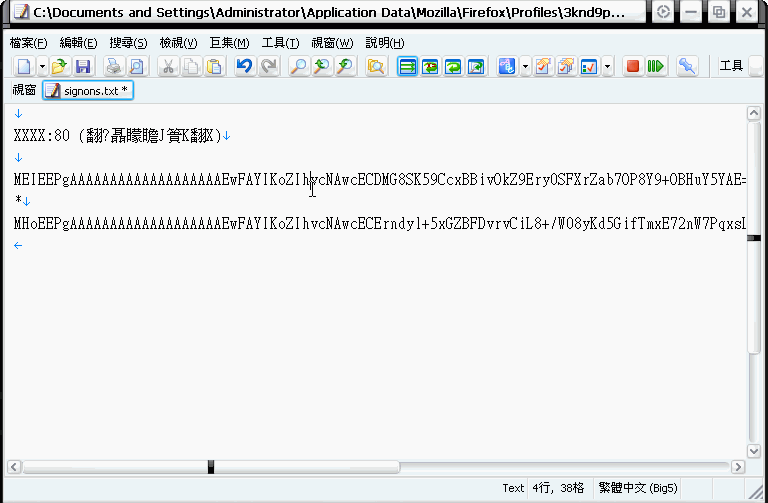Click the red Stop macro recording icon
Image resolution: width=768 pixels, height=503 pixels.
click(x=632, y=66)
